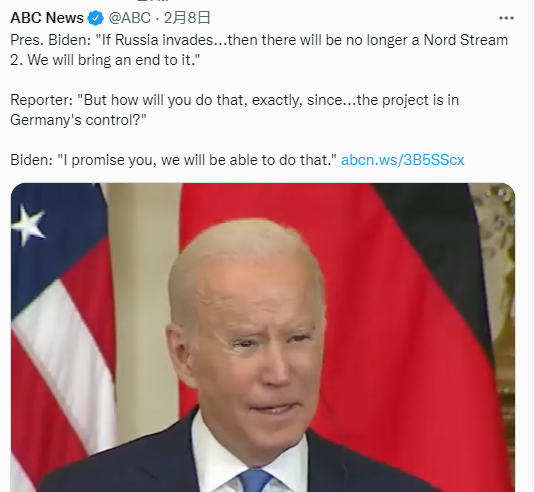The image size is (534, 492).
Task: Click Biden's blue tie in the video
Action: click(255, 480)
